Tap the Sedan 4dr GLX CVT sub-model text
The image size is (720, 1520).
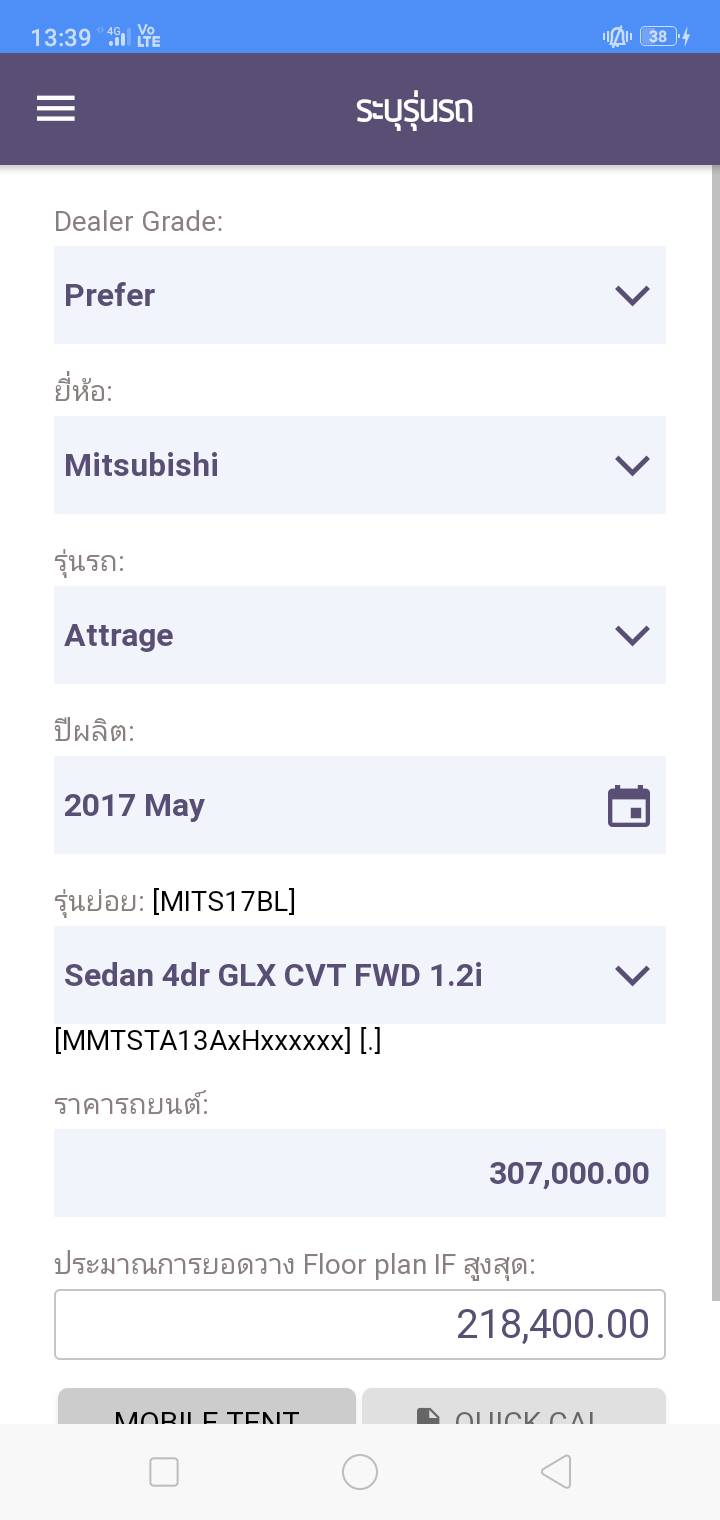[273, 975]
